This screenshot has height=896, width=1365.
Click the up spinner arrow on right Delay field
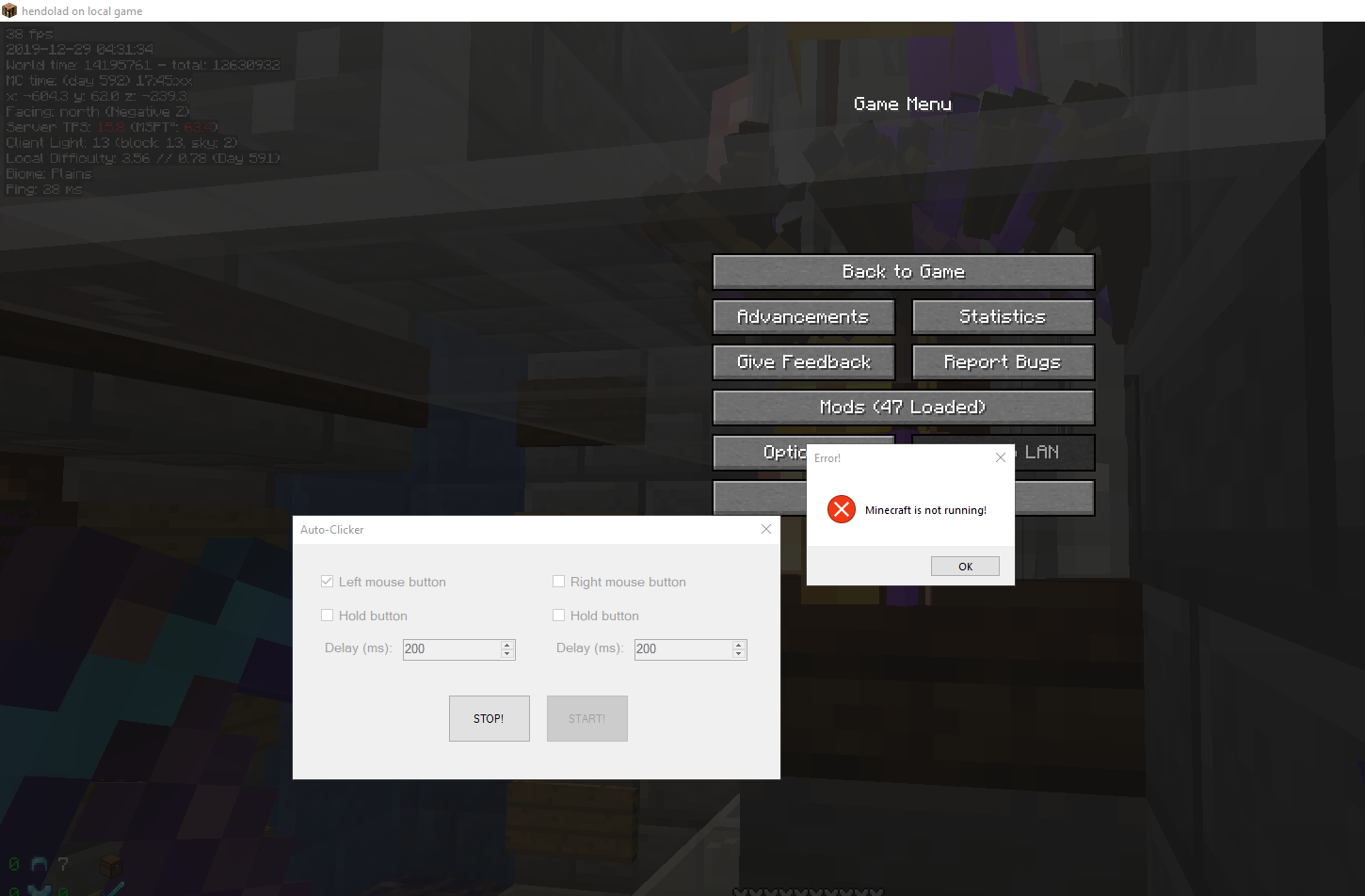(x=739, y=645)
